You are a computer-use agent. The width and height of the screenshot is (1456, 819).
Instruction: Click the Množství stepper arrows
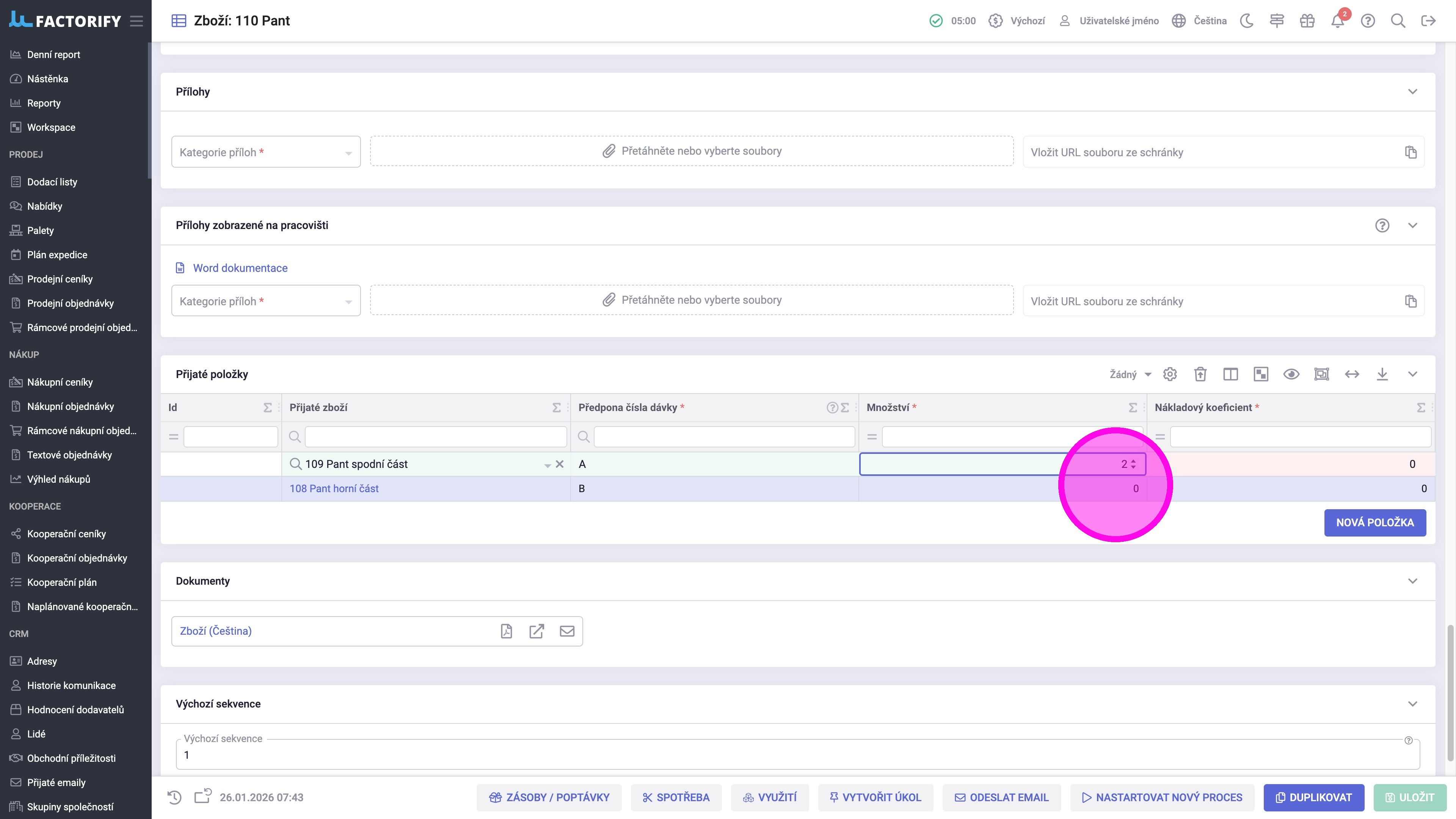click(x=1133, y=464)
